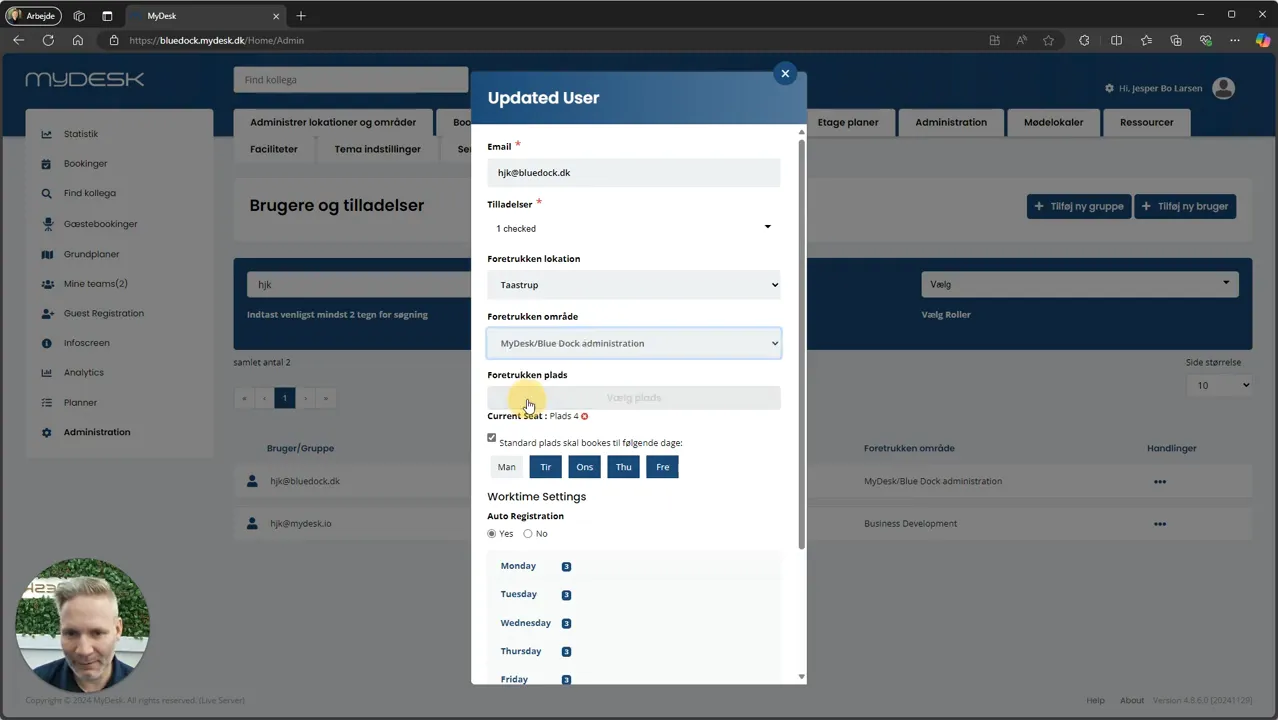Image resolution: width=1278 pixels, height=720 pixels.
Task: Close the Updated User dialog
Action: point(785,73)
